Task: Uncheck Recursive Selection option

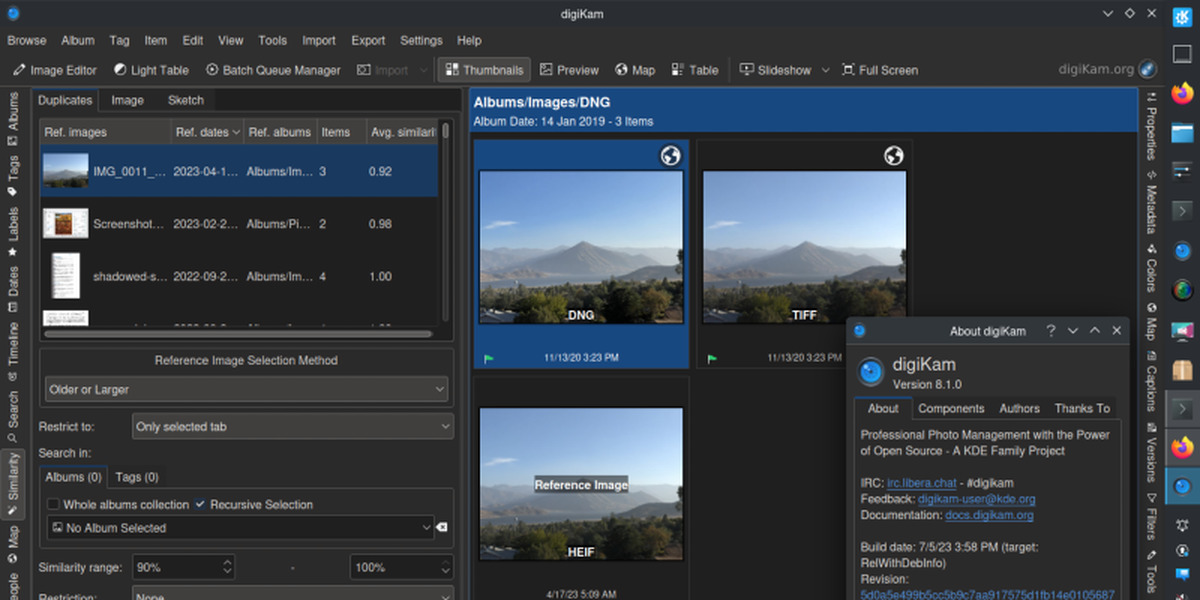Action: 201,505
